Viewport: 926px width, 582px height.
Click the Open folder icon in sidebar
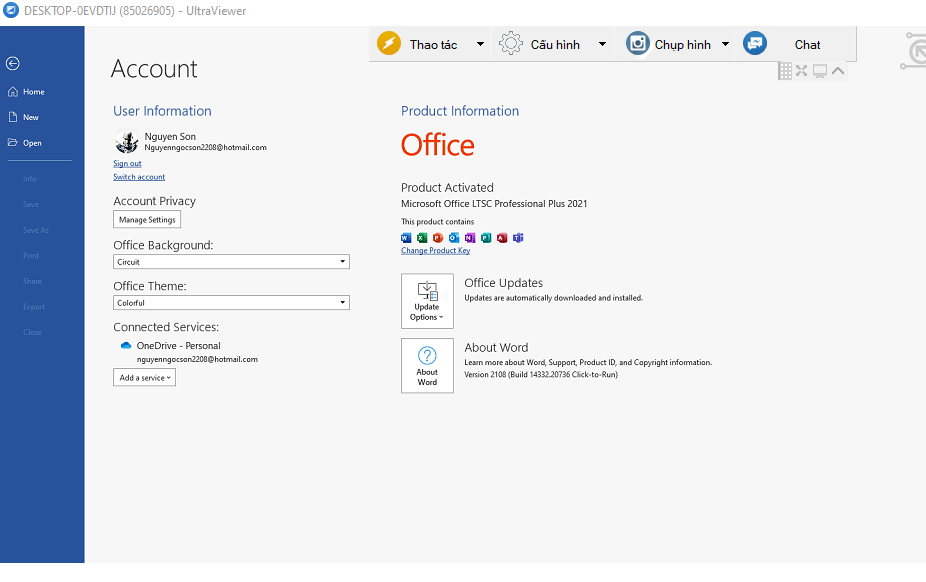coord(12,142)
